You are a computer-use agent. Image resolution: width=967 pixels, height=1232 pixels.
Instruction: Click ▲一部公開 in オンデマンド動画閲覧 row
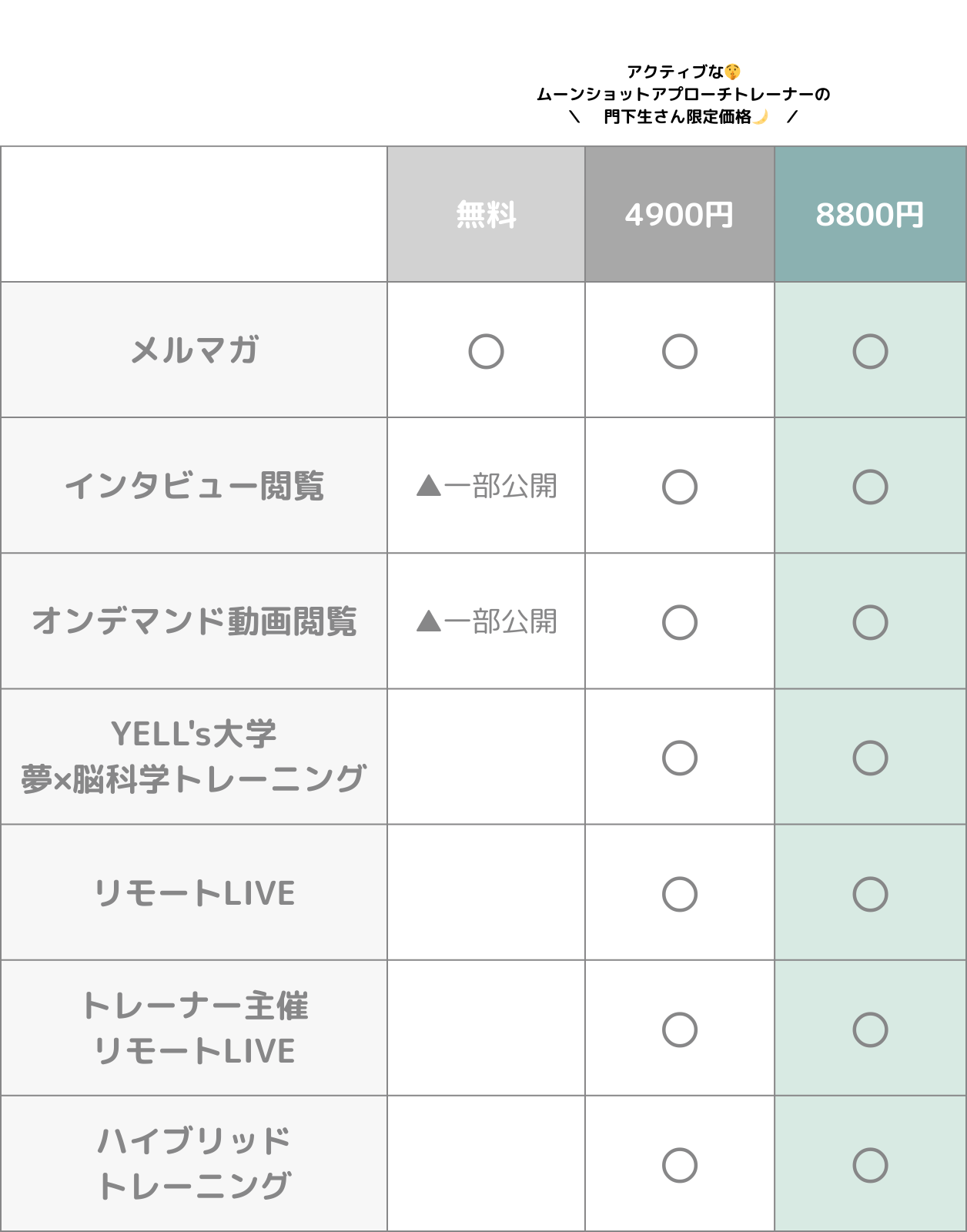[487, 622]
